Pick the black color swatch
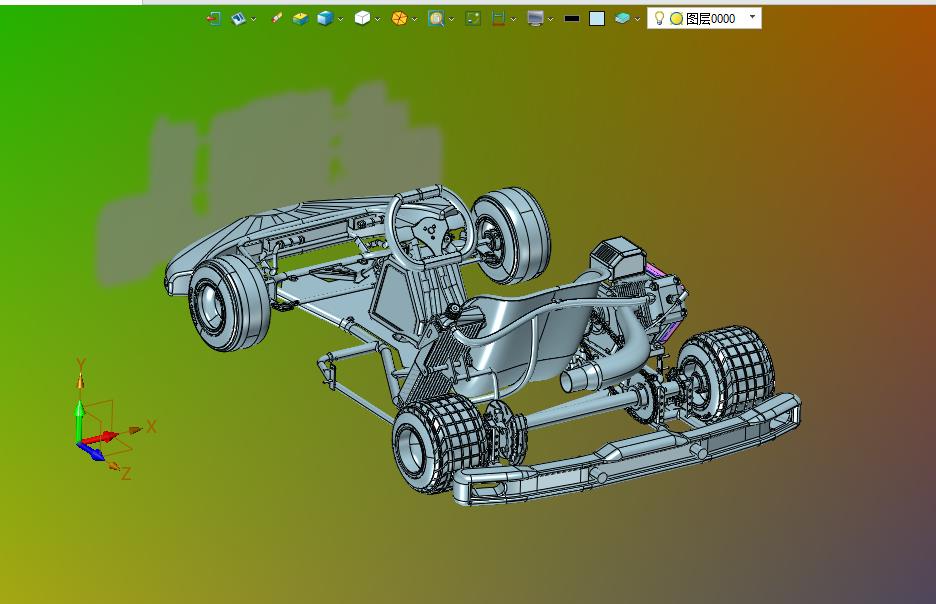This screenshot has height=604, width=936. pos(572,18)
